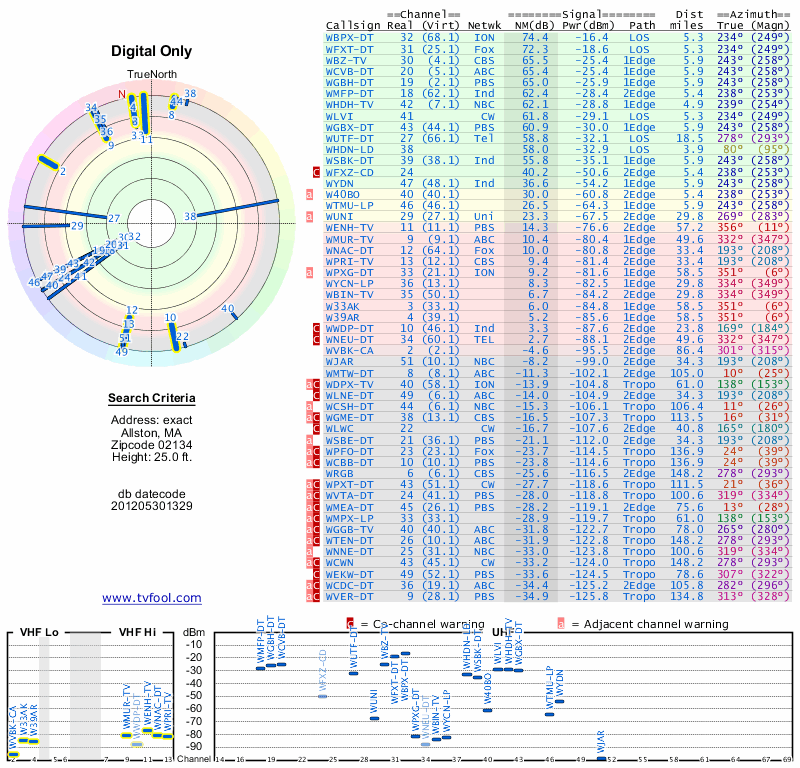Click the adjacent-channel warning icon beside WSBE-DT
Viewport: 800px width, 768px height.
pos(309,440)
